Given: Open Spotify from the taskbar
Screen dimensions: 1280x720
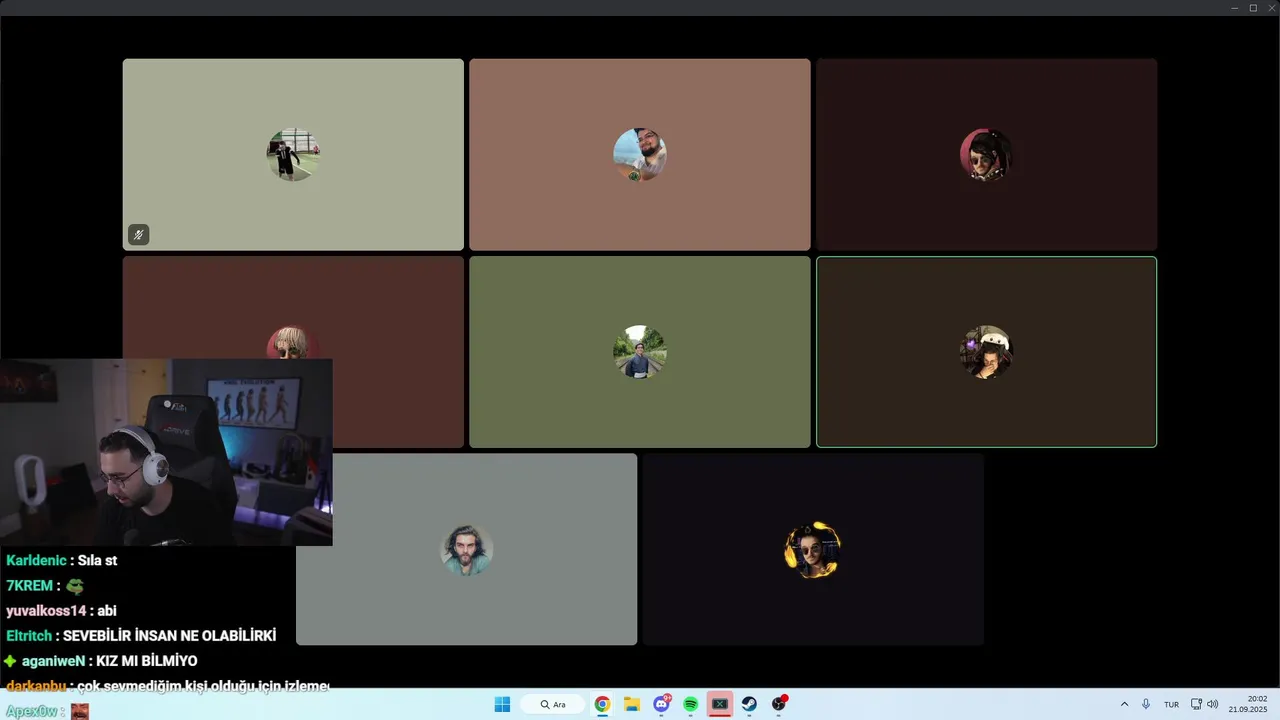Looking at the screenshot, I should 690,704.
